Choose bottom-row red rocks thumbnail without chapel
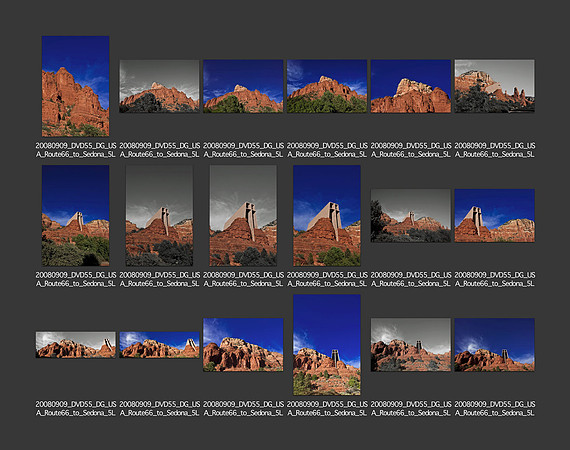Image resolution: width=570 pixels, height=450 pixels. (x=243, y=345)
